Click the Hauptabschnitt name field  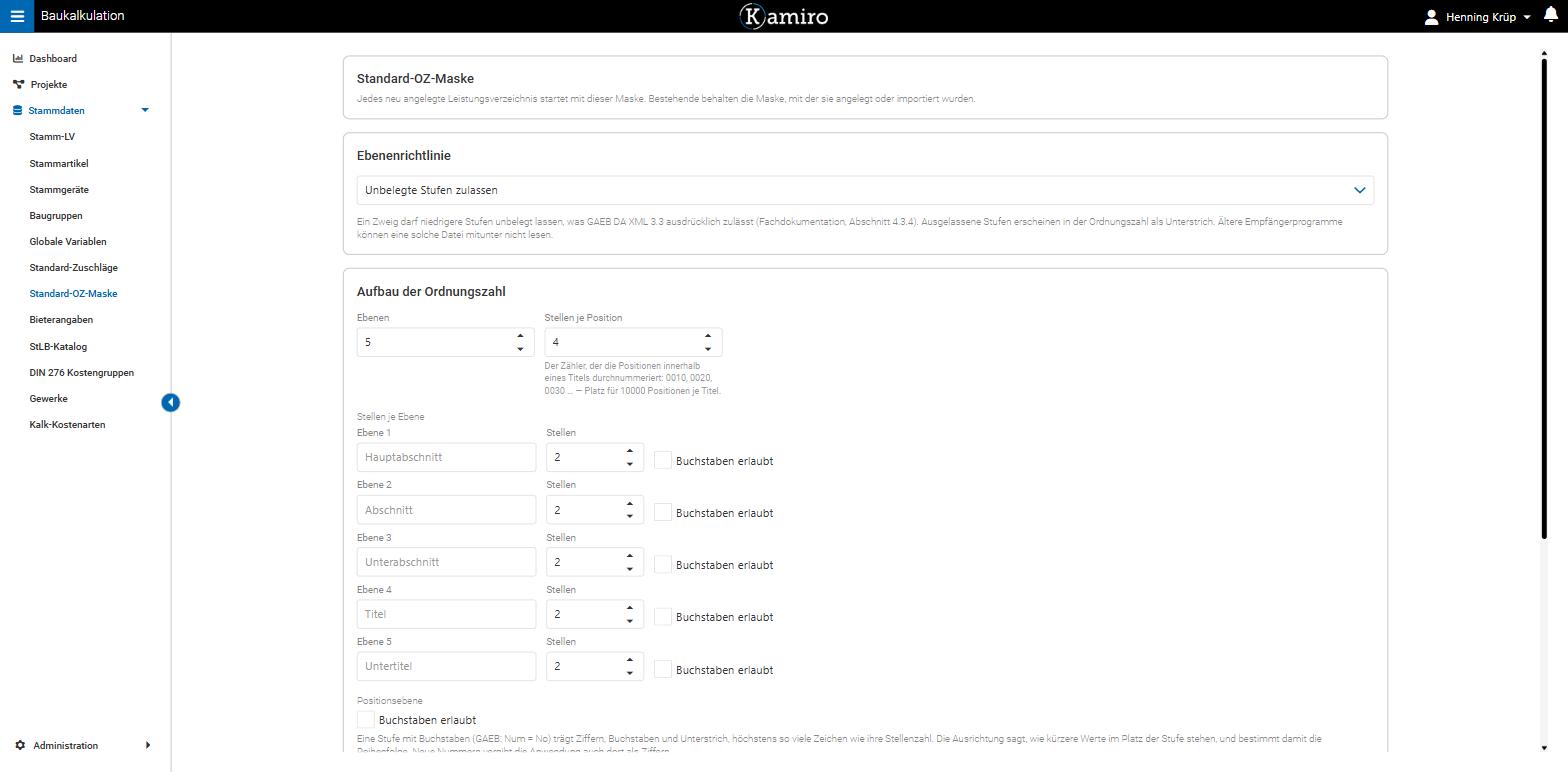click(x=446, y=457)
